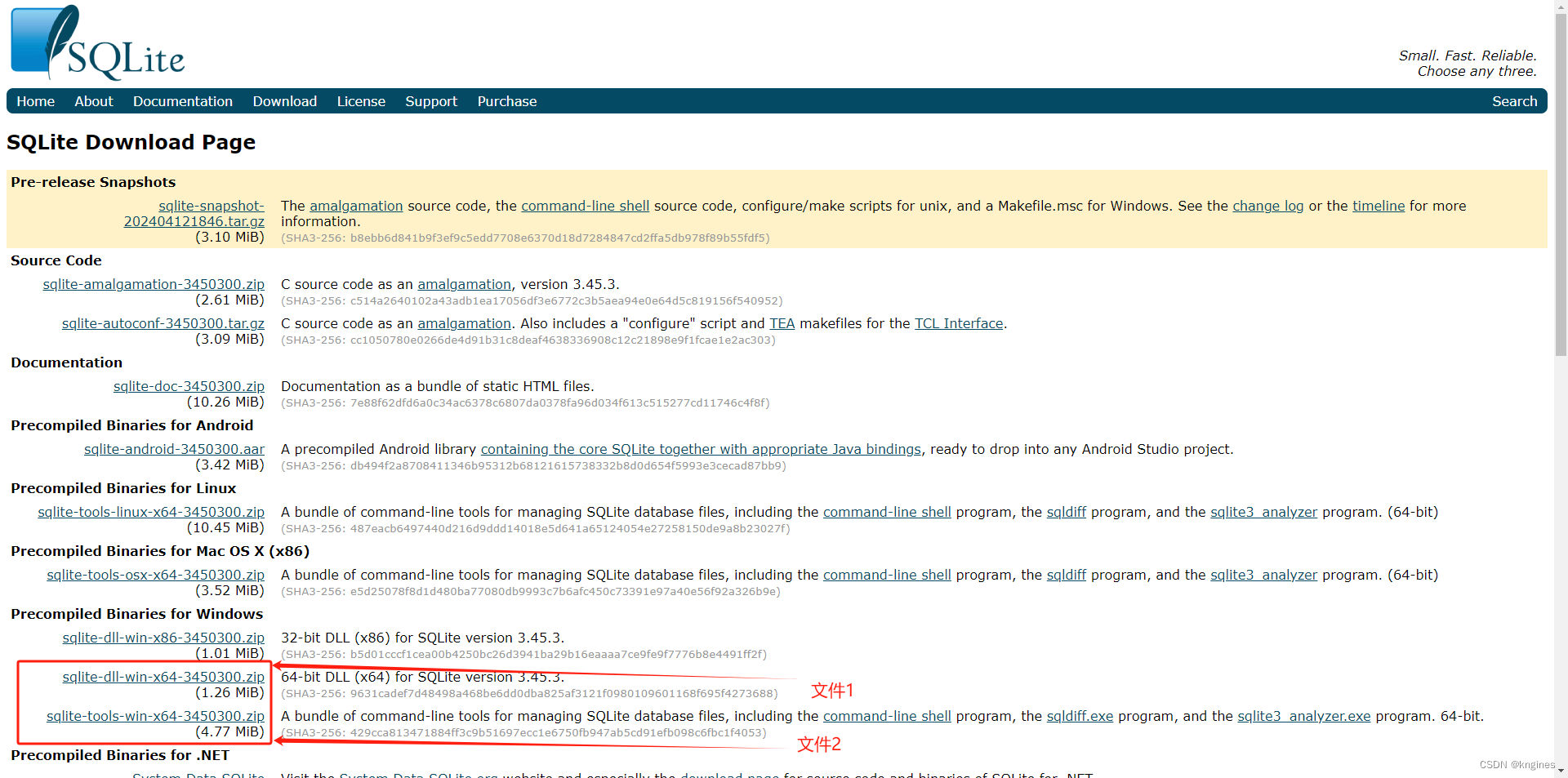Open command-line shell link in snapshot description
Screen dimensions: 1568x778
586,206
